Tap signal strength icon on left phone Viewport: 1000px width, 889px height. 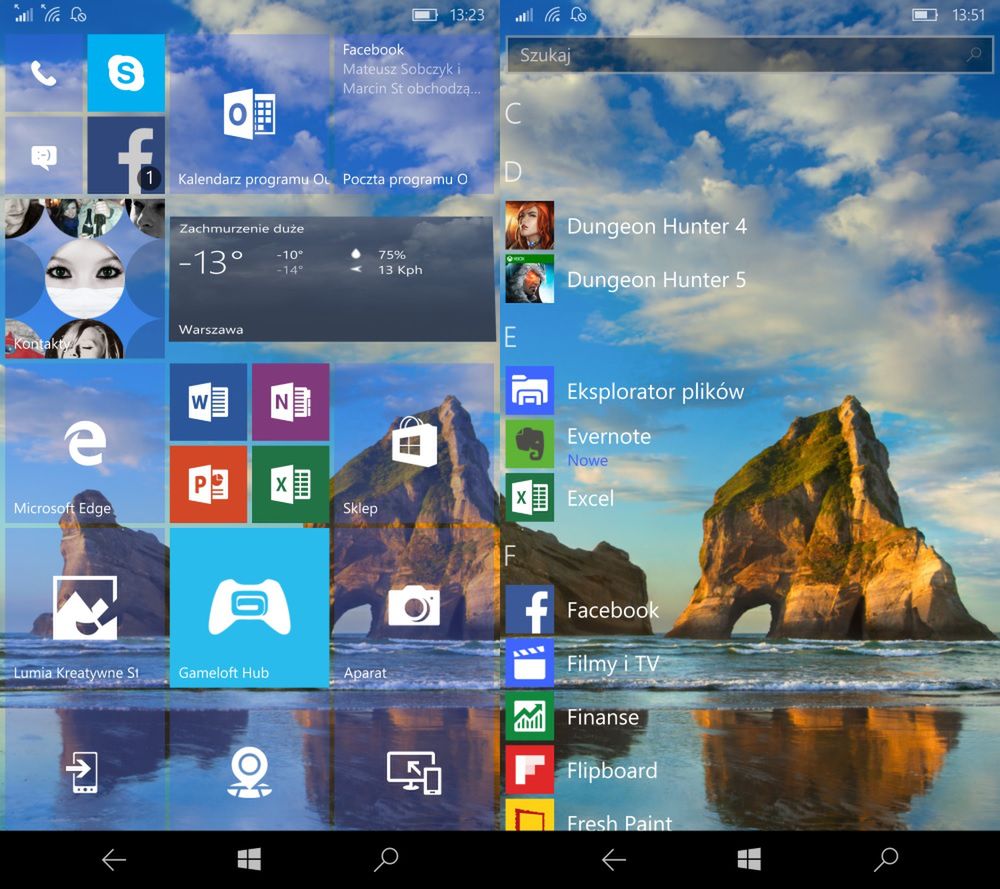point(23,14)
